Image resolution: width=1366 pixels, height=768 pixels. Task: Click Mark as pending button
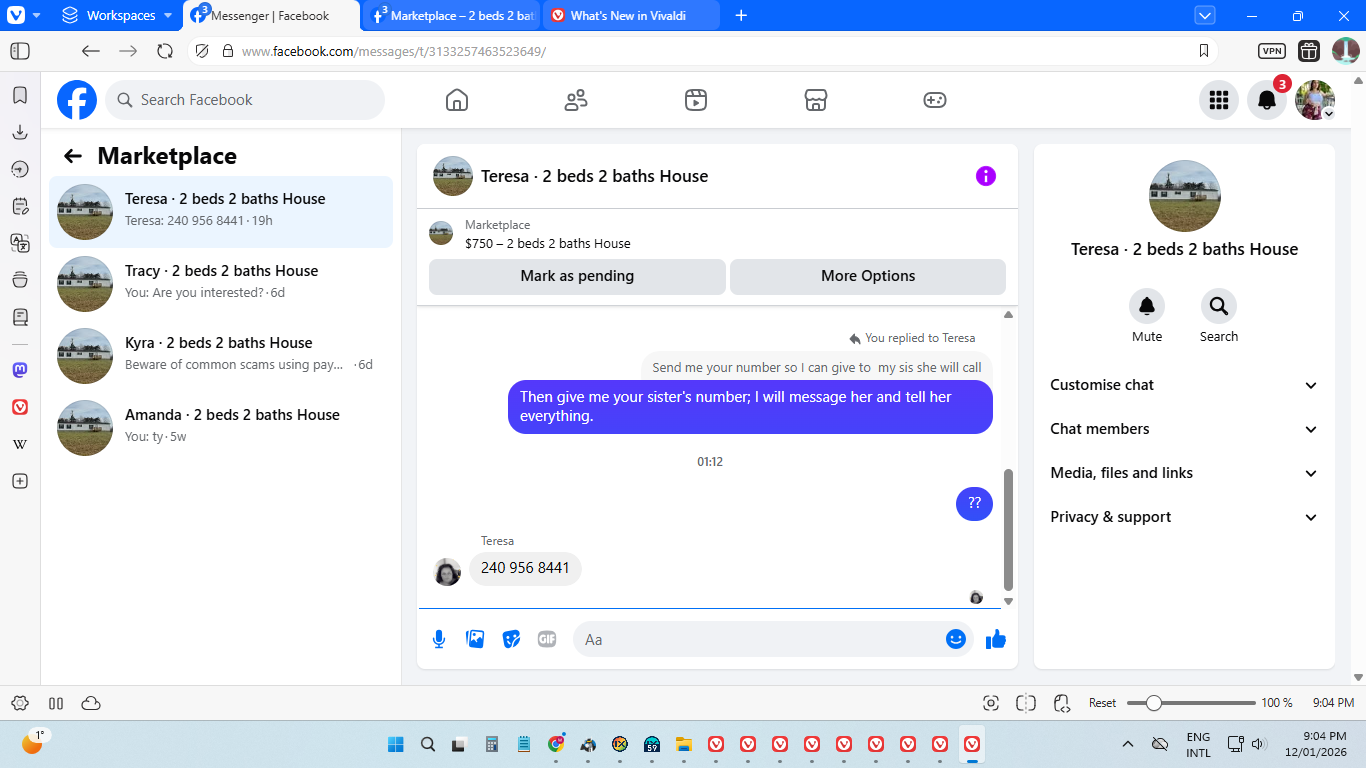click(x=577, y=276)
